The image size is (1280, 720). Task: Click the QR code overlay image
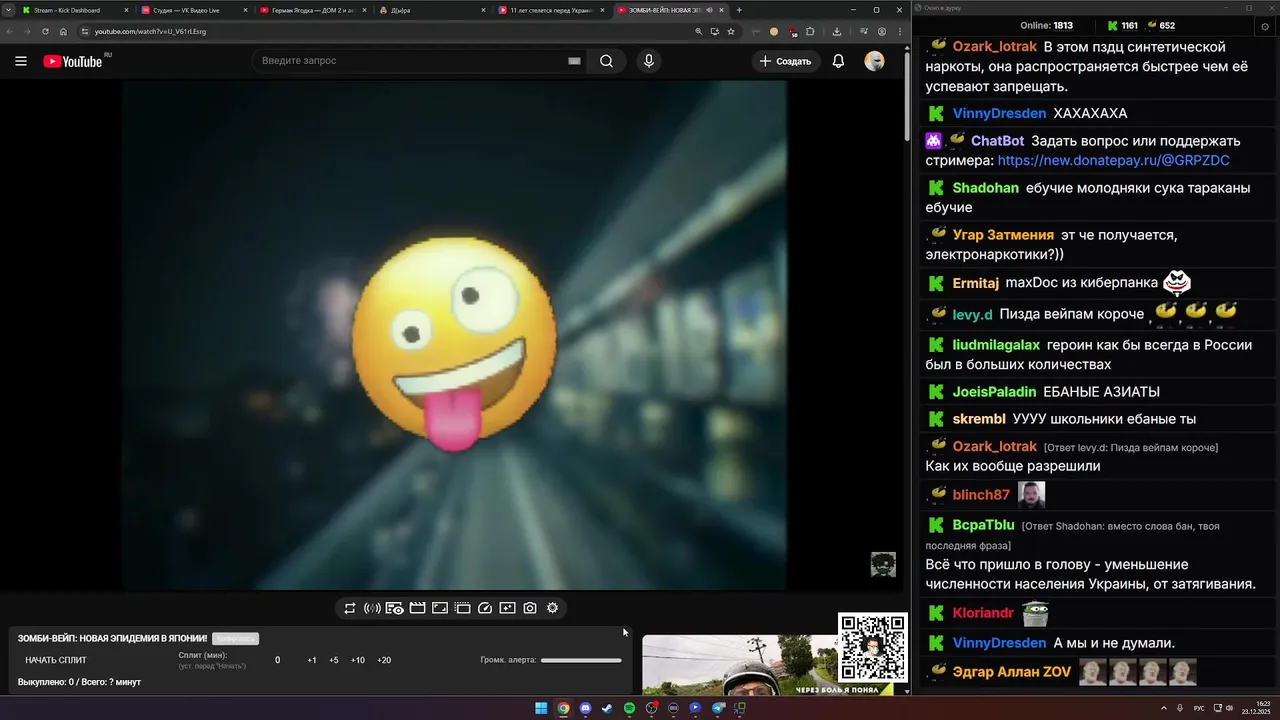coord(873,647)
